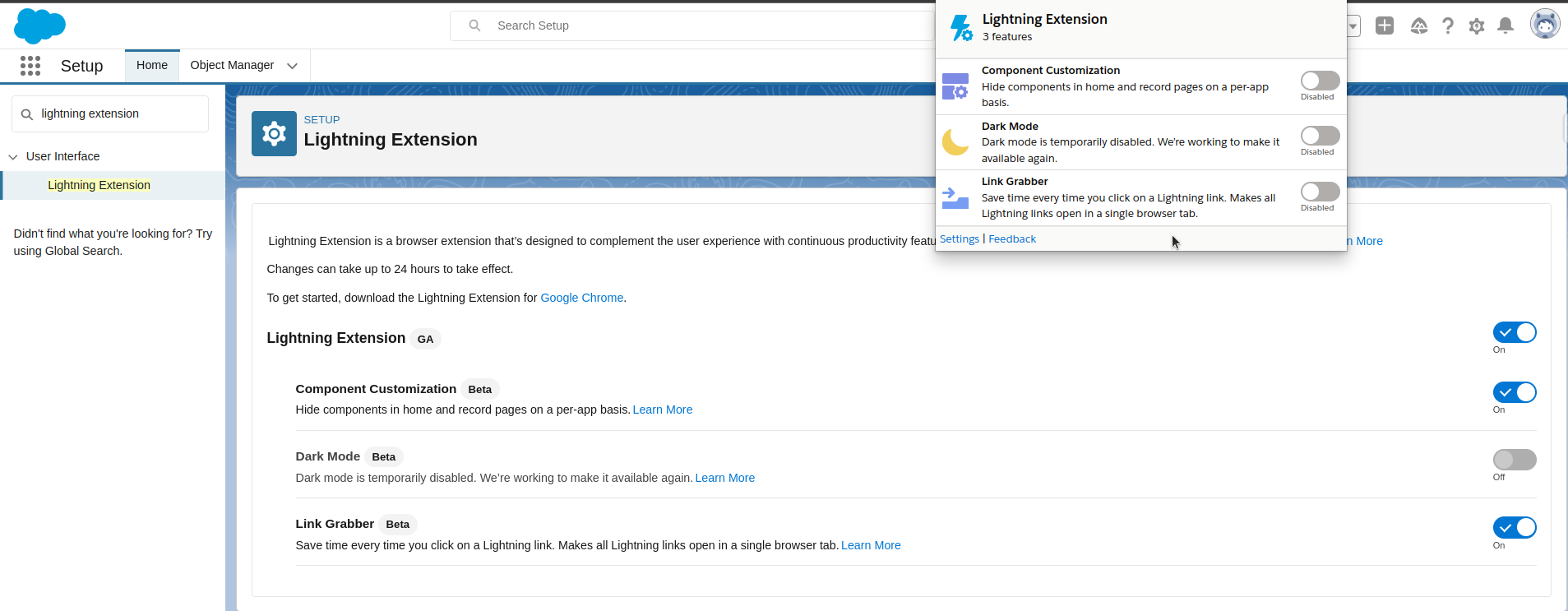The height and width of the screenshot is (611, 1568).
Task: Open Feedback link in extension popup
Action: click(x=1012, y=238)
